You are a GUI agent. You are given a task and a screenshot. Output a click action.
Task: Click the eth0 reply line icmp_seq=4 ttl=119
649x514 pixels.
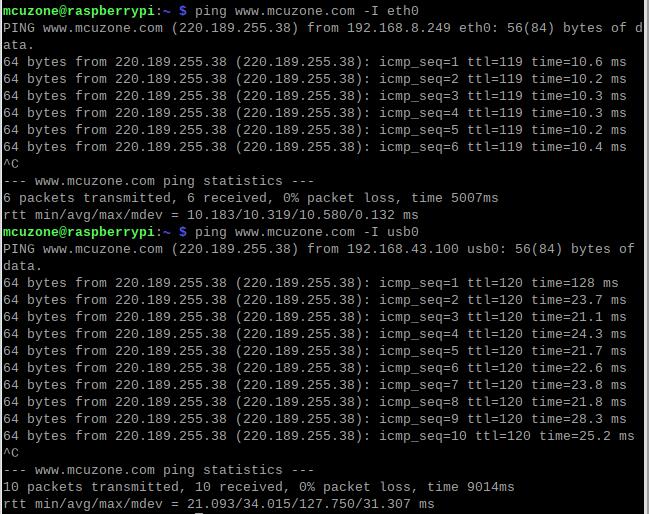(315, 113)
